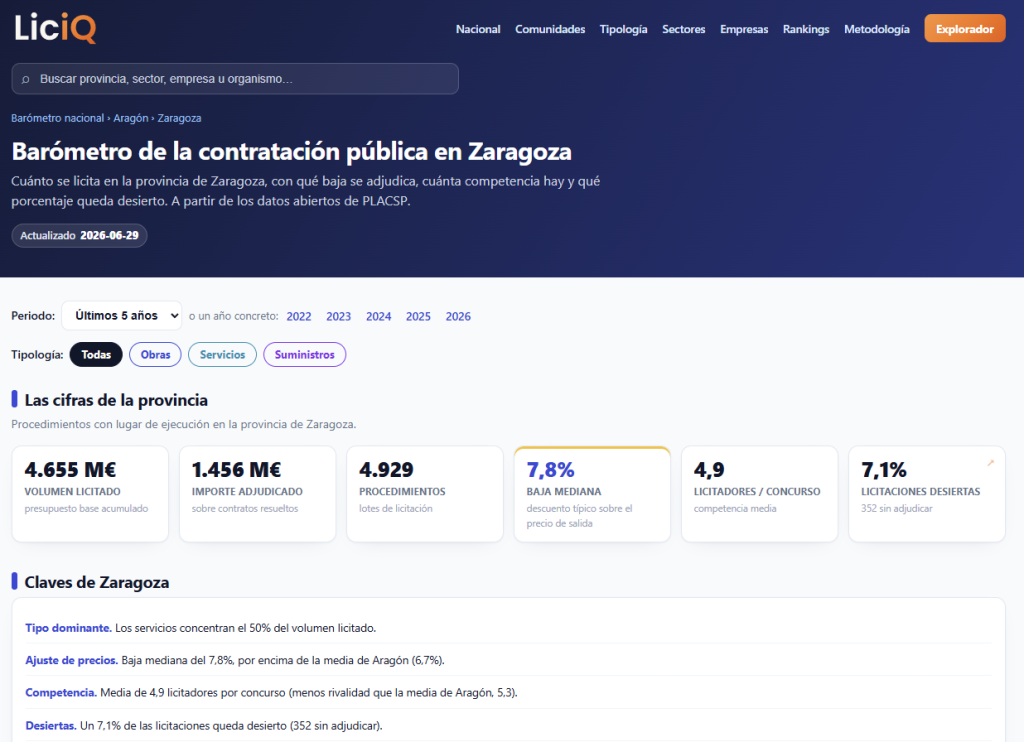Open the Periodo dropdown Últimos 5 años
This screenshot has height=742, width=1024.
tap(122, 315)
